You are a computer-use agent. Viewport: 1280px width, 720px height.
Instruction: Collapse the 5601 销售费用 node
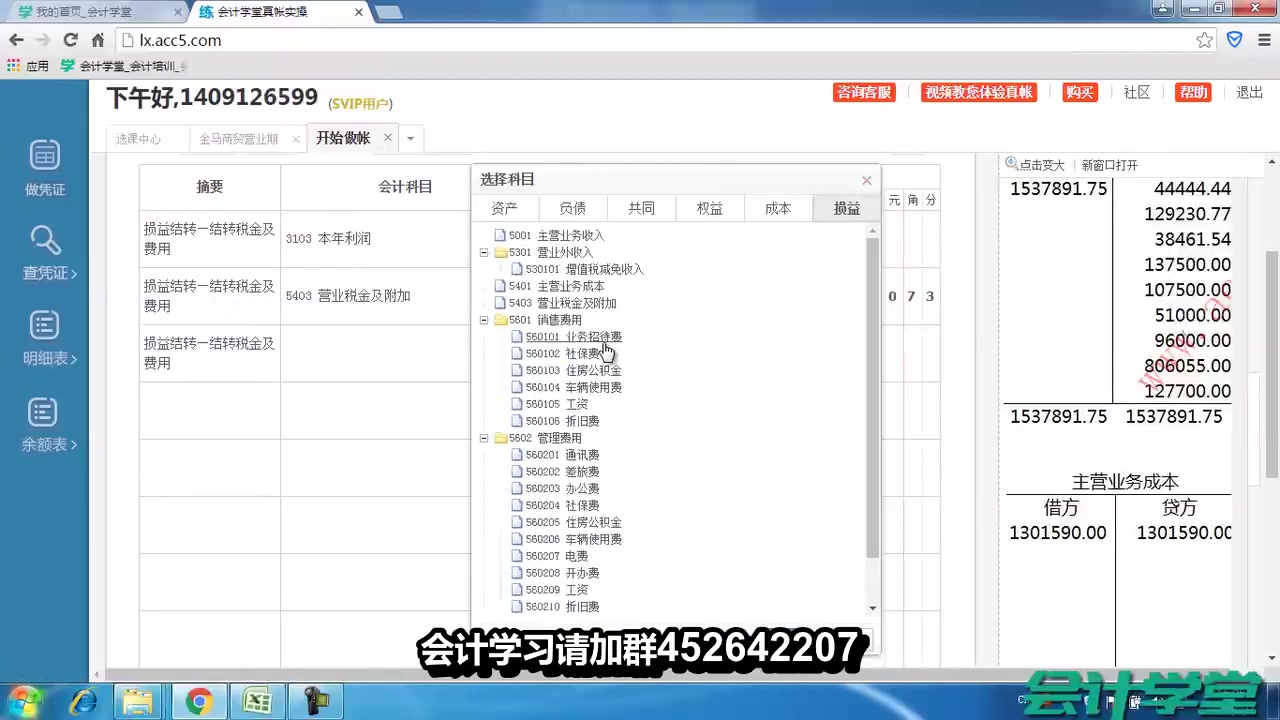484,320
